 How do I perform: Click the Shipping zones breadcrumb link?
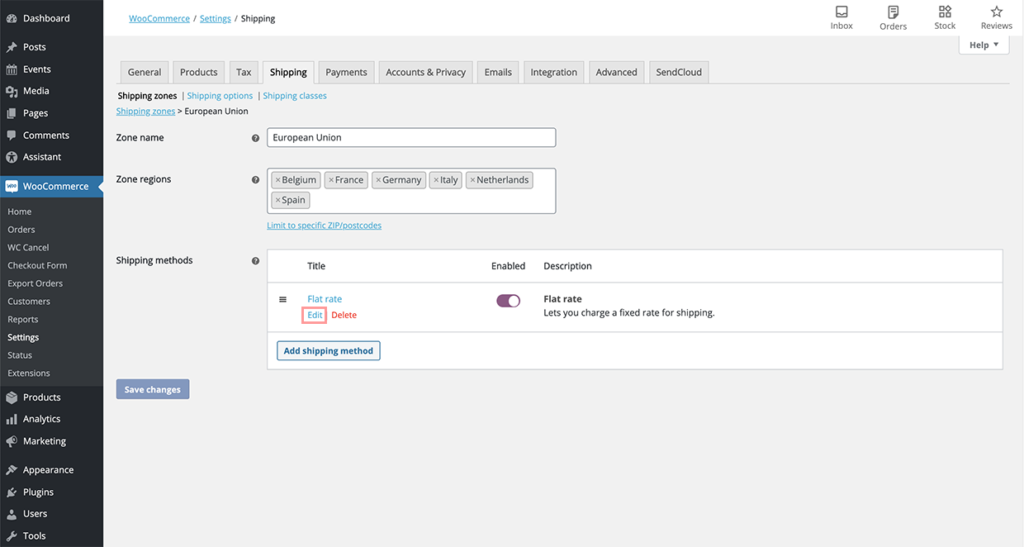tap(146, 112)
